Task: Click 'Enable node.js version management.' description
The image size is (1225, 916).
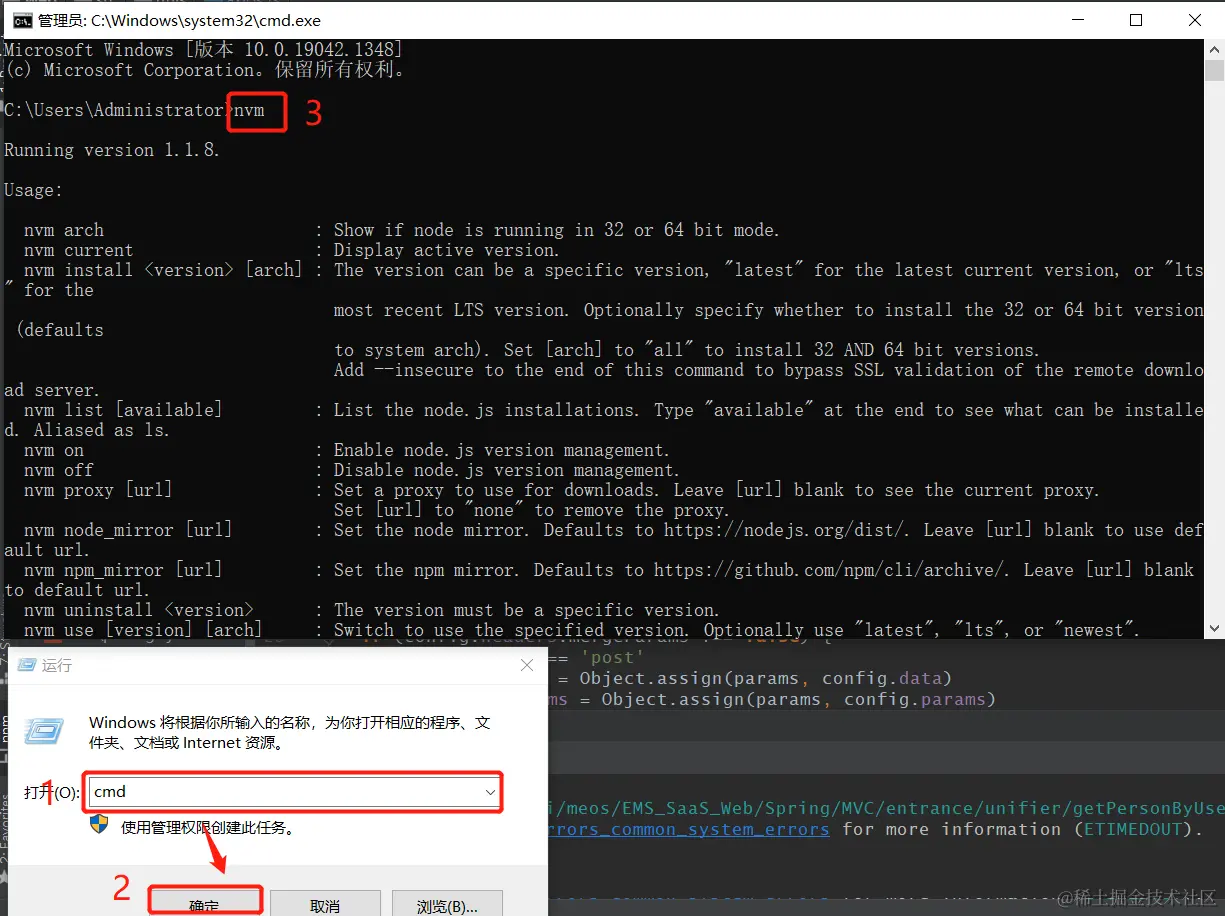Action: pos(502,450)
